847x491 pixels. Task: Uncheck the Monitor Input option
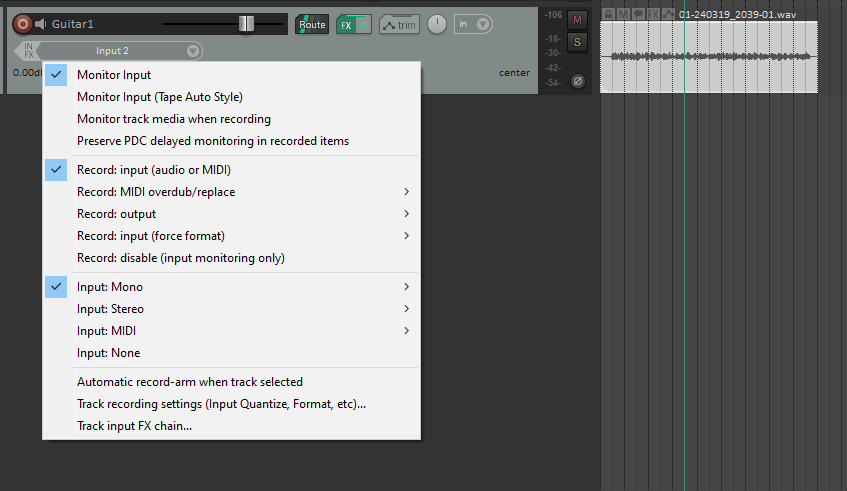click(x=114, y=75)
